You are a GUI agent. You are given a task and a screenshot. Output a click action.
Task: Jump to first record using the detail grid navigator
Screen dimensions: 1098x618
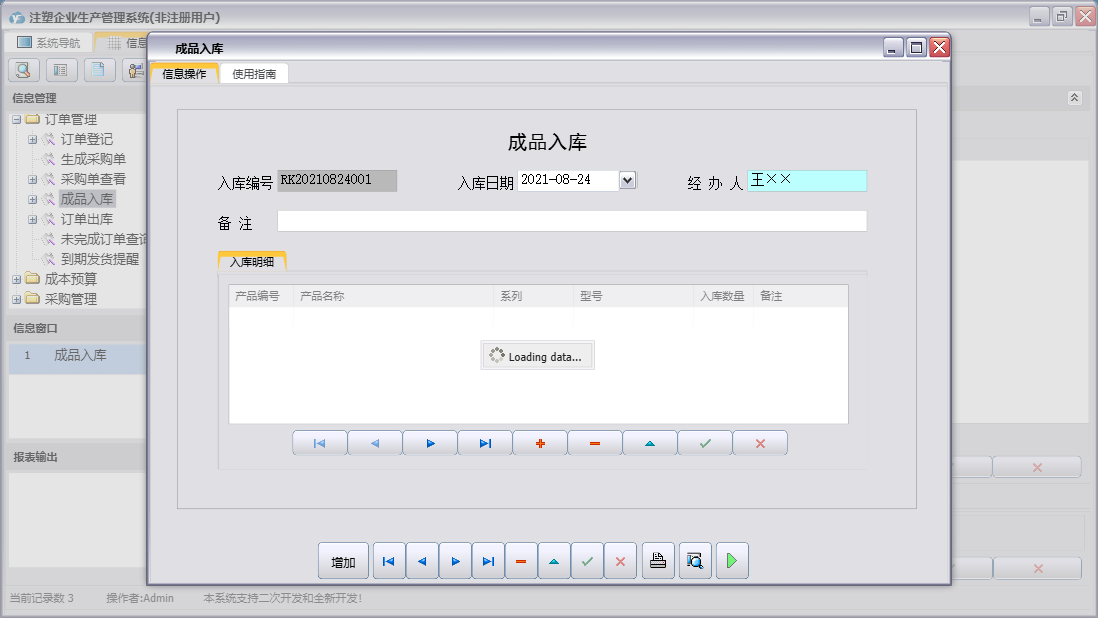(x=319, y=441)
